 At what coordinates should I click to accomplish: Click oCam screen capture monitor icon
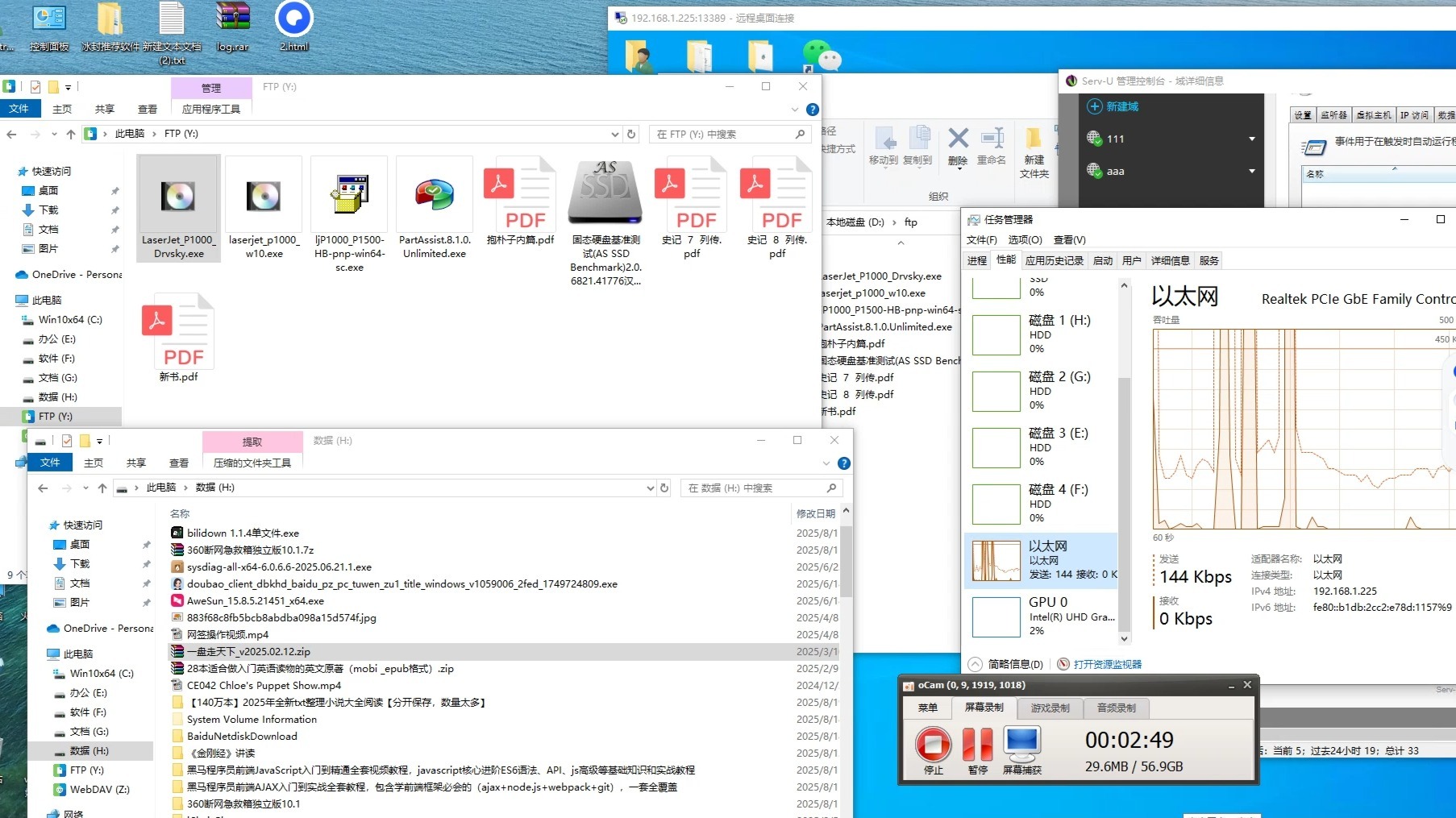[x=1022, y=744]
